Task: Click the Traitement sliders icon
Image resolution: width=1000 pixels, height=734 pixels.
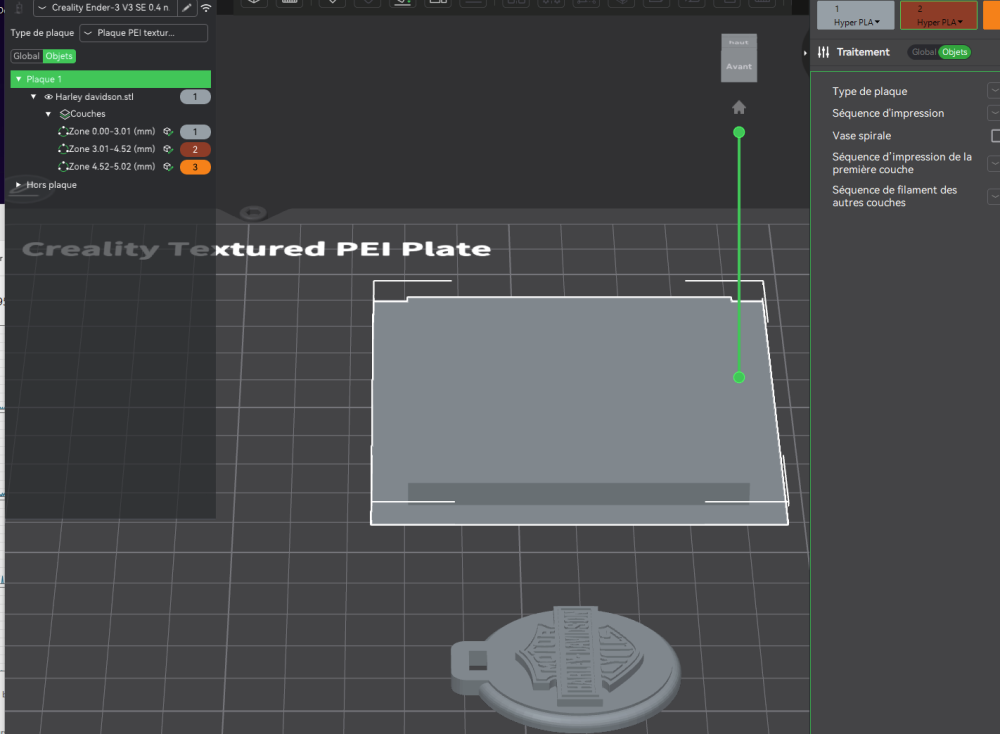Action: (824, 52)
